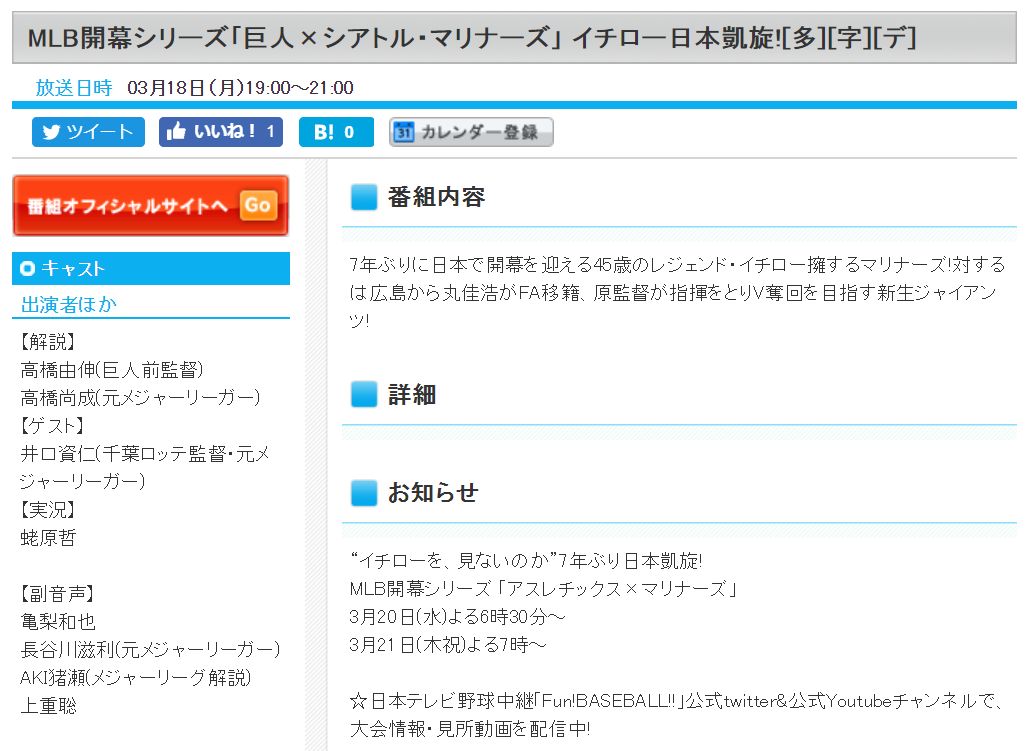Click the calendar 31 icon

(x=403, y=132)
